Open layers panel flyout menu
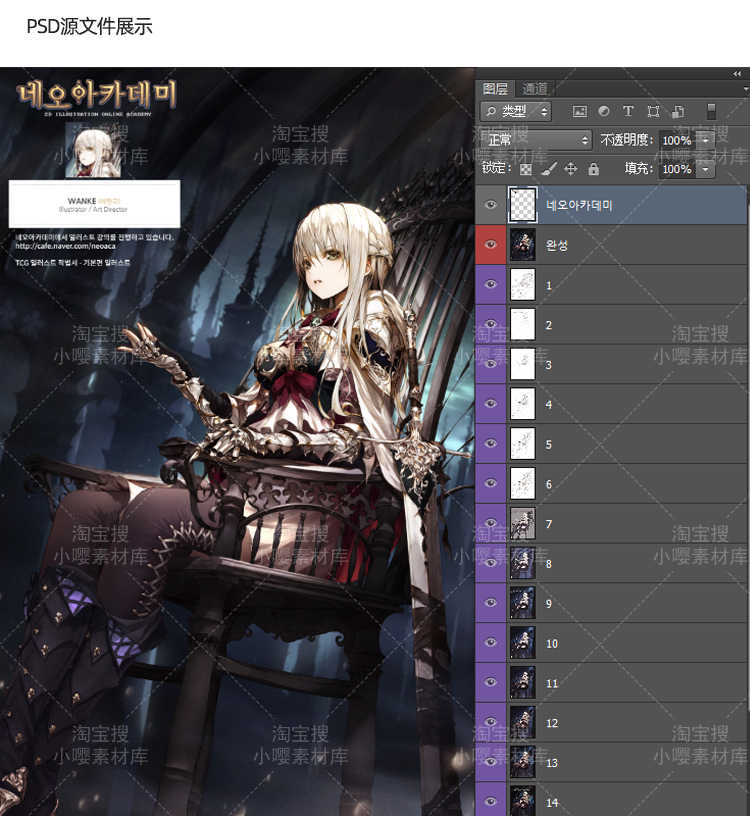This screenshot has height=816, width=750. pyautogui.click(x=746, y=89)
